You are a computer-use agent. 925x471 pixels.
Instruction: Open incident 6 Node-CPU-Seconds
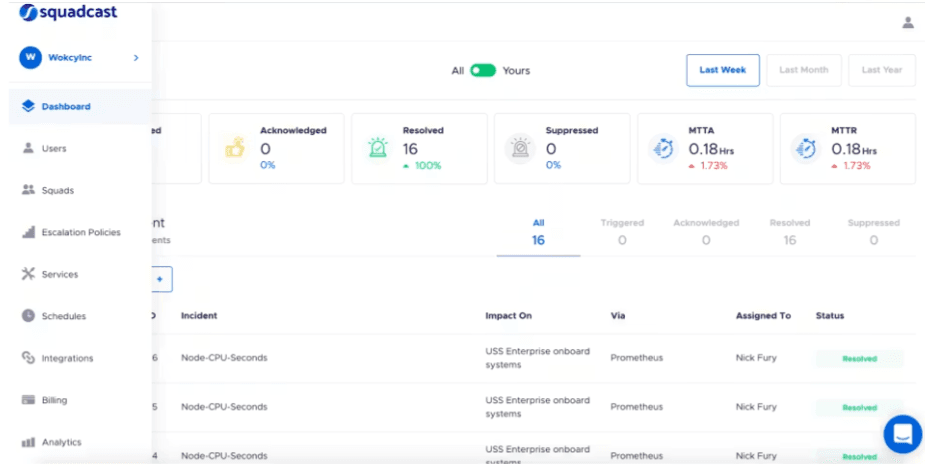pos(224,358)
